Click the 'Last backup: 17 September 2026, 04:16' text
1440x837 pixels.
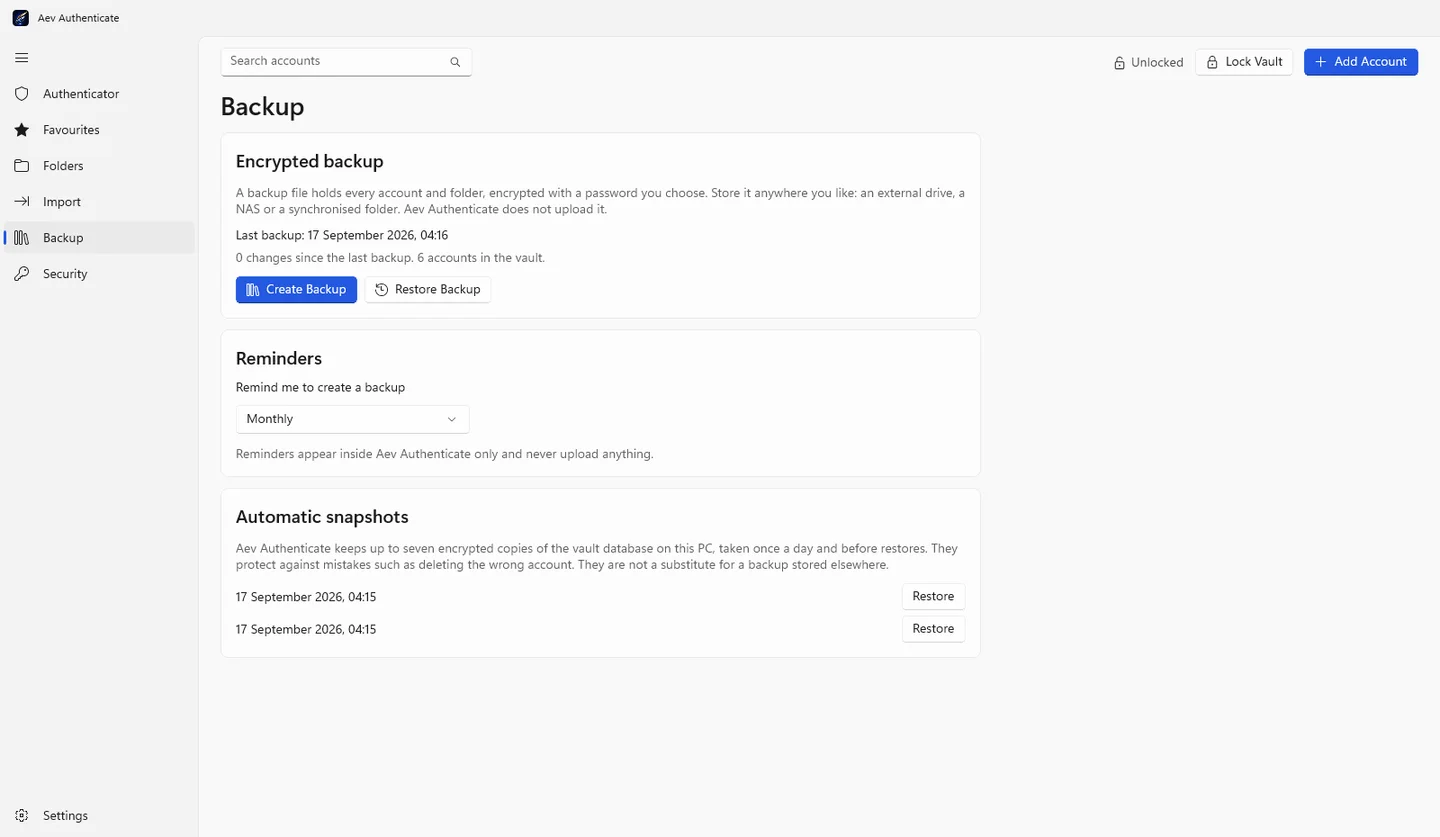click(342, 236)
